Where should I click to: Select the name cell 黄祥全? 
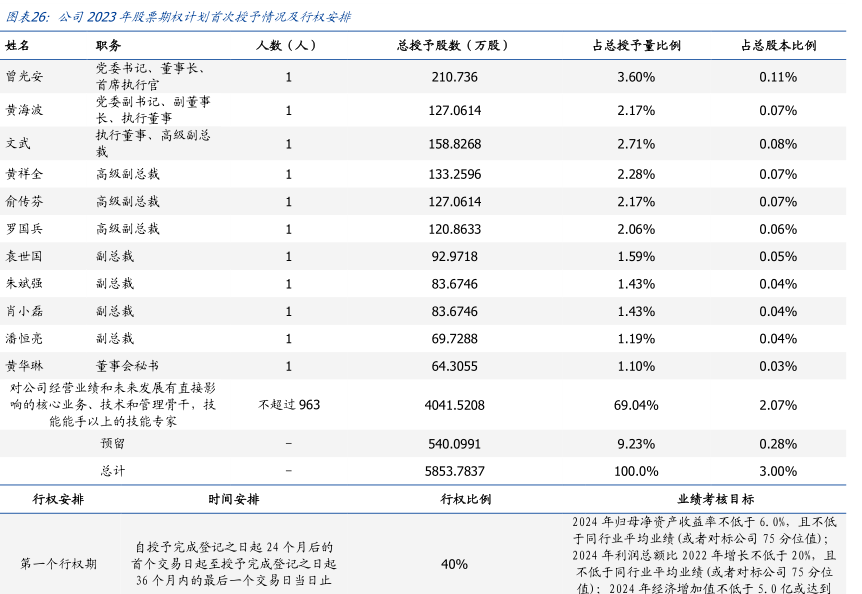coord(24,174)
